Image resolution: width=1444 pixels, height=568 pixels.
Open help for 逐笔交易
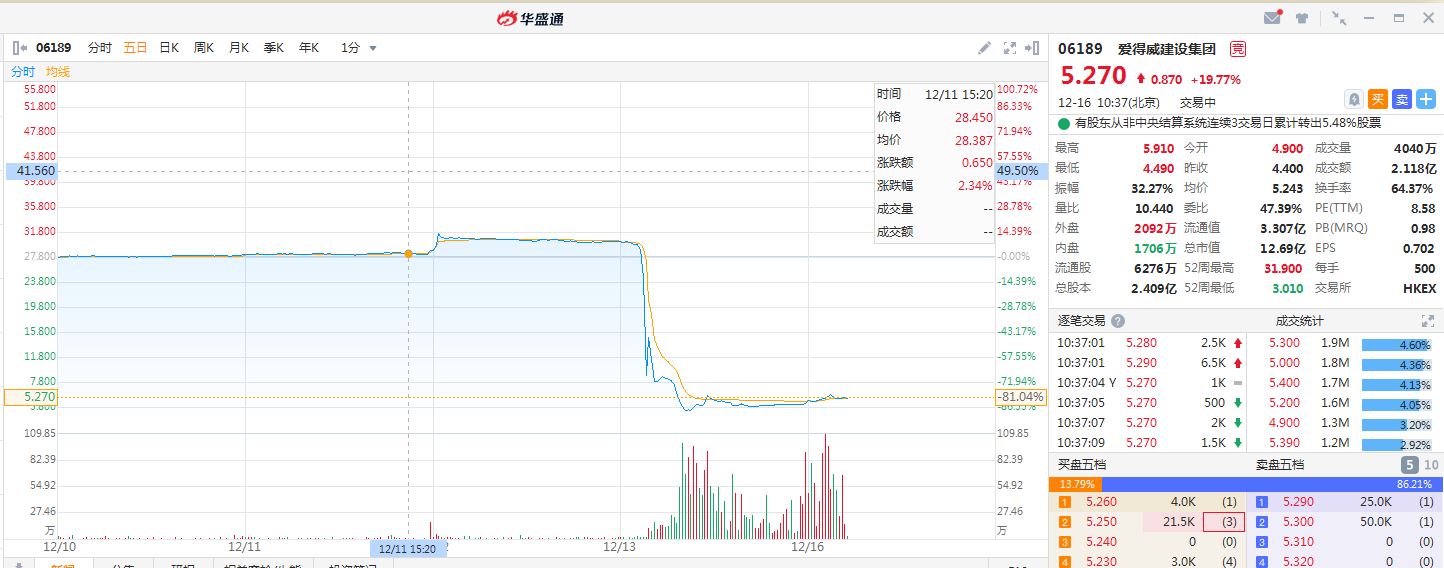(x=1118, y=321)
